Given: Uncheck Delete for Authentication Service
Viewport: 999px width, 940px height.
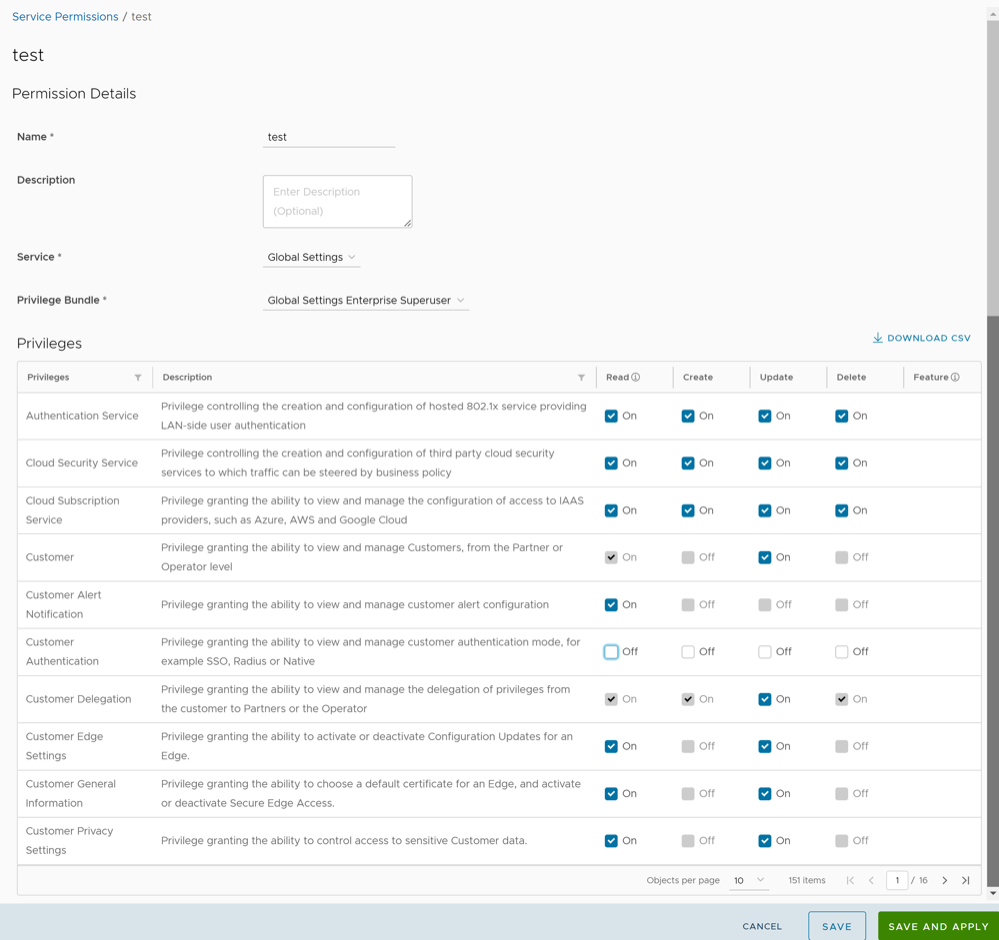Looking at the screenshot, I should (x=842, y=416).
